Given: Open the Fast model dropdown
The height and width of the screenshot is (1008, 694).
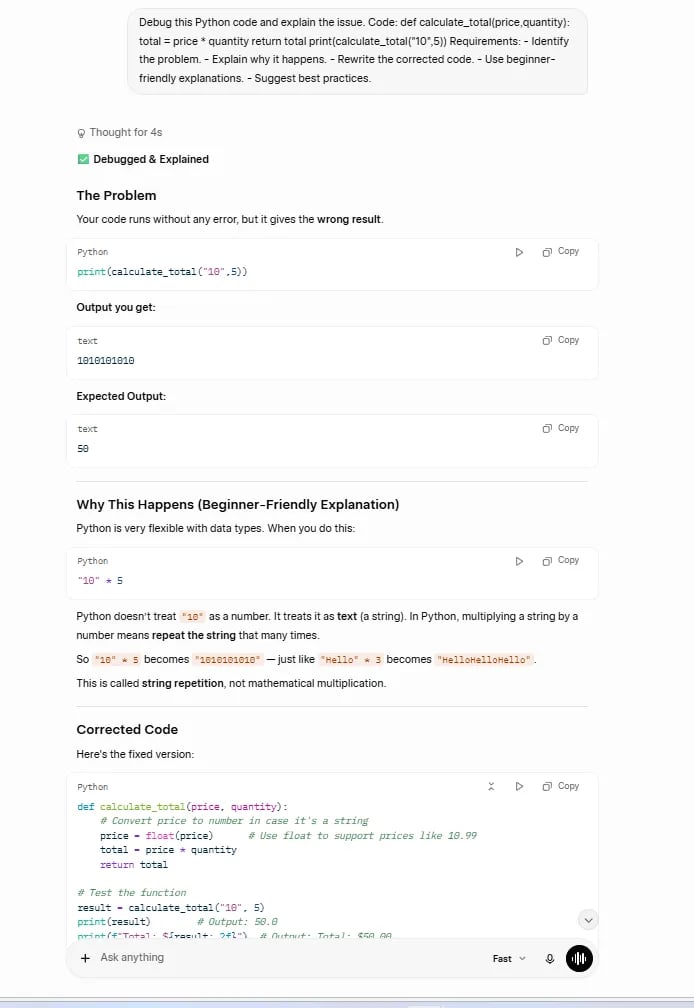Looking at the screenshot, I should [509, 958].
